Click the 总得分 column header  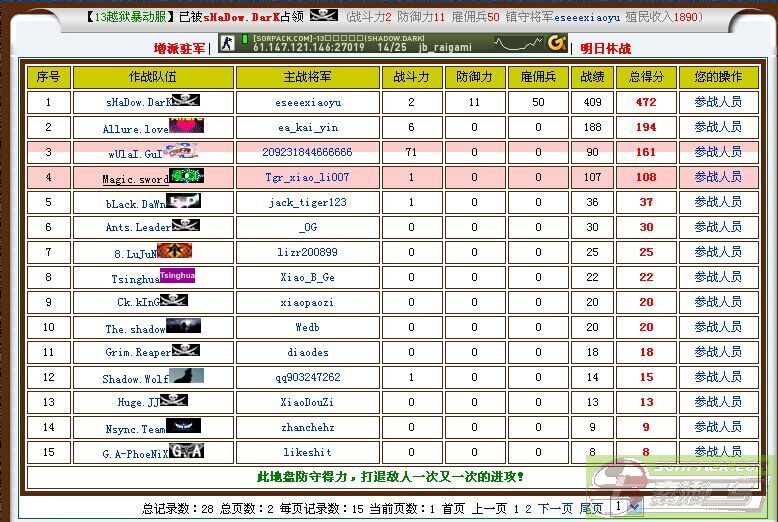click(x=646, y=77)
